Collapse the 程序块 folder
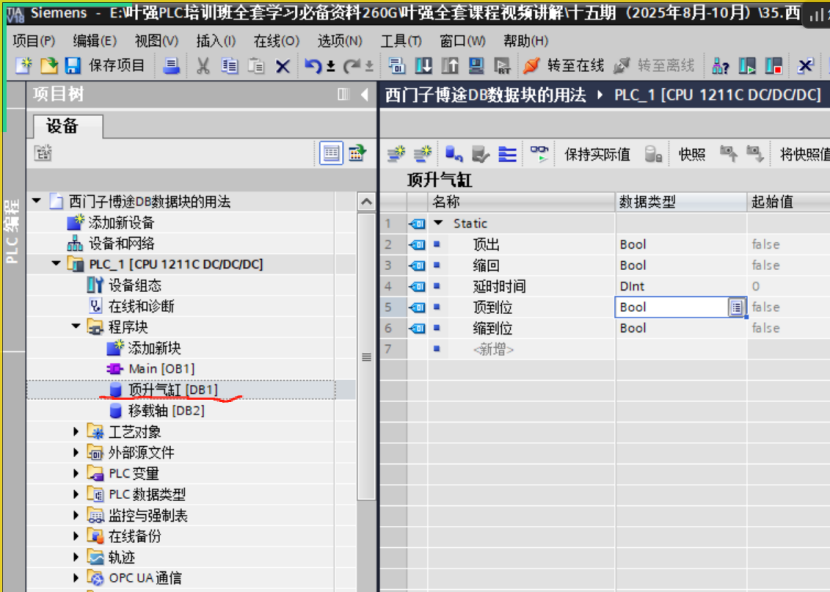This screenshot has height=592, width=830. 76,326
